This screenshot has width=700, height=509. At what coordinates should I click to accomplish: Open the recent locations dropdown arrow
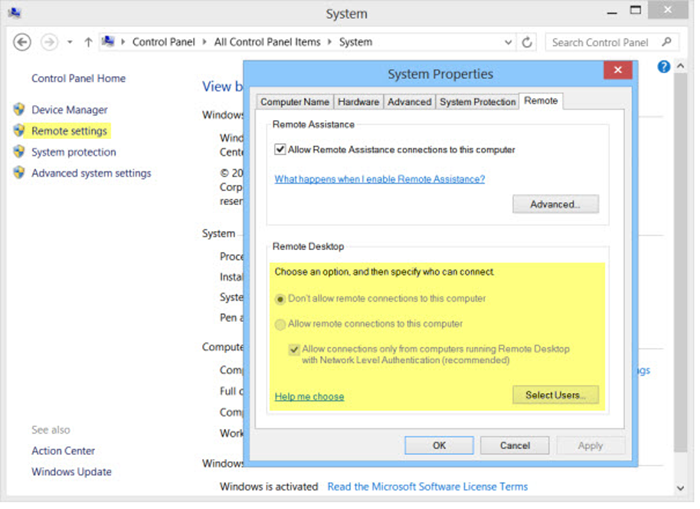pos(70,42)
